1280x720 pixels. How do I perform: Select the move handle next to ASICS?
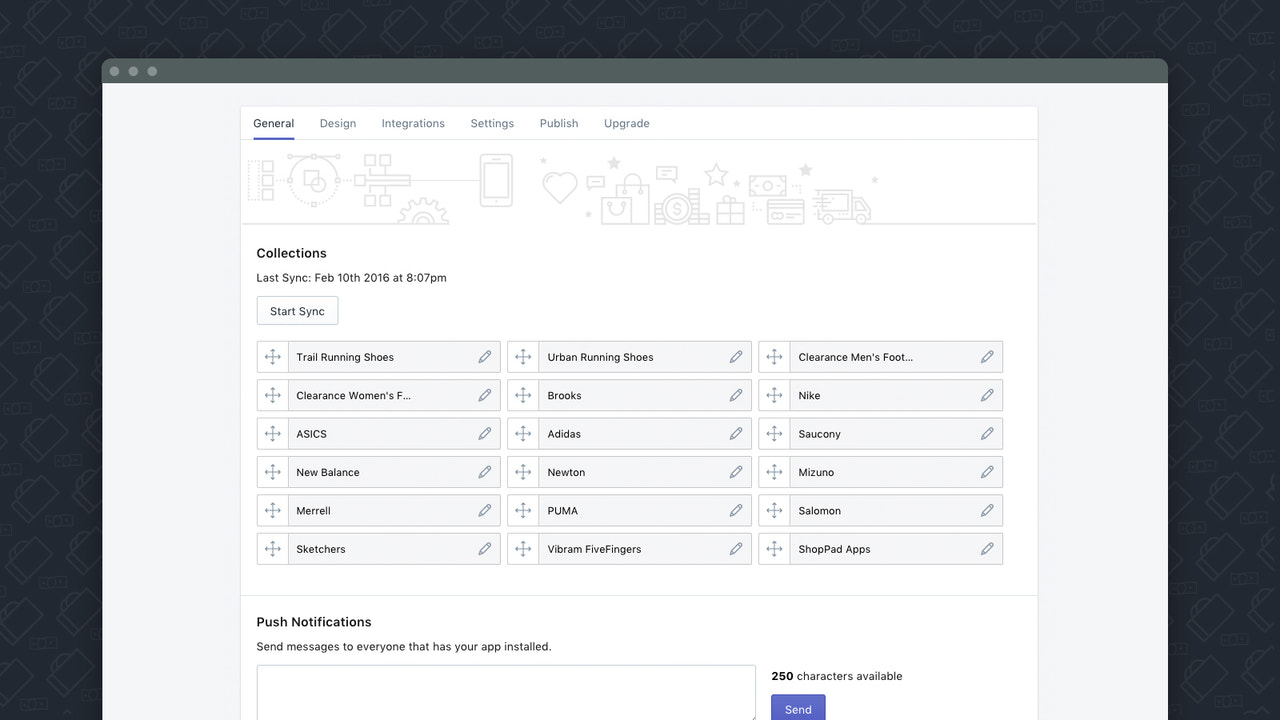[x=272, y=433]
